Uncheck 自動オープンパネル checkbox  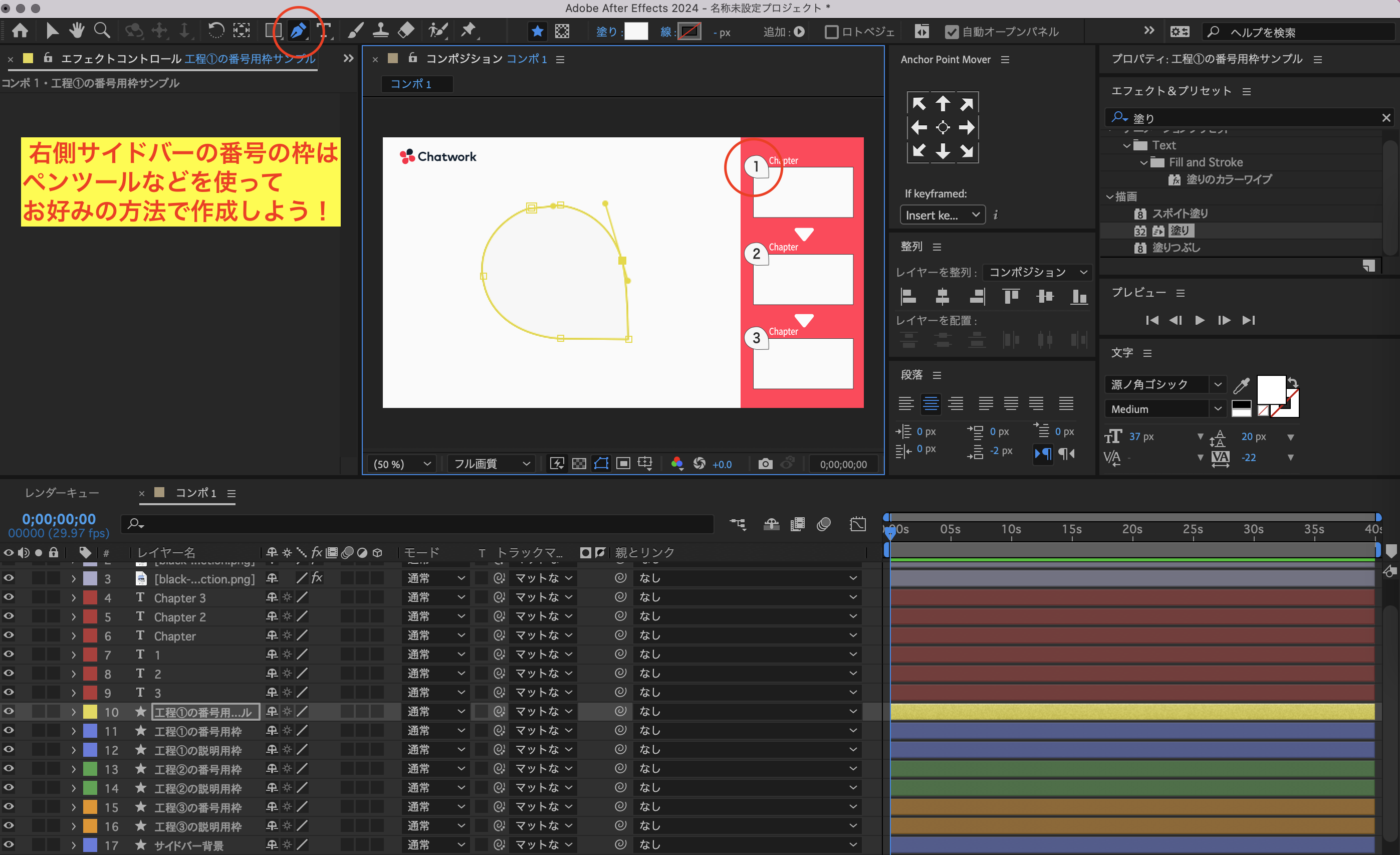951,32
